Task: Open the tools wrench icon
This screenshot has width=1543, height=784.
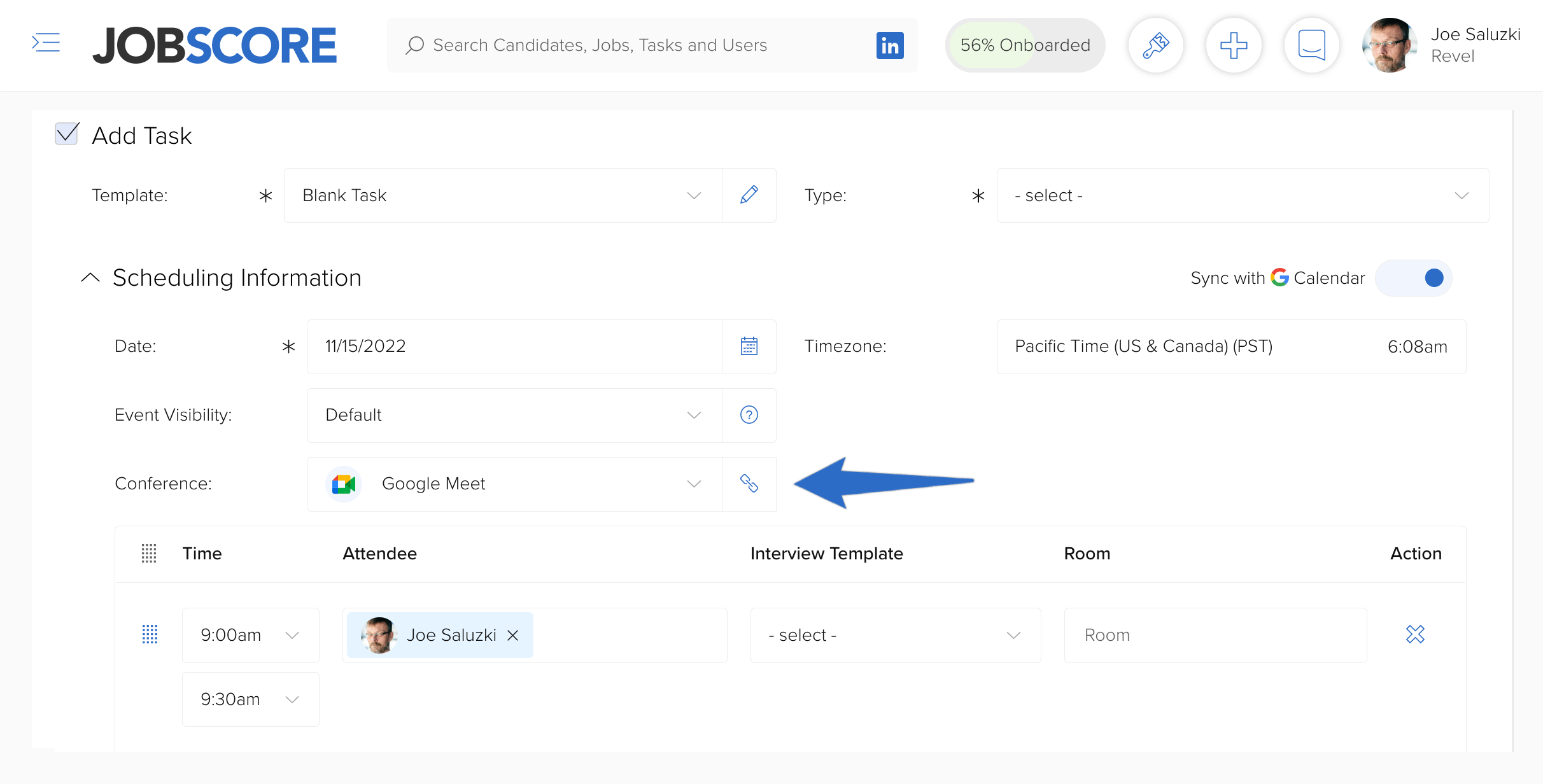Action: tap(1156, 45)
